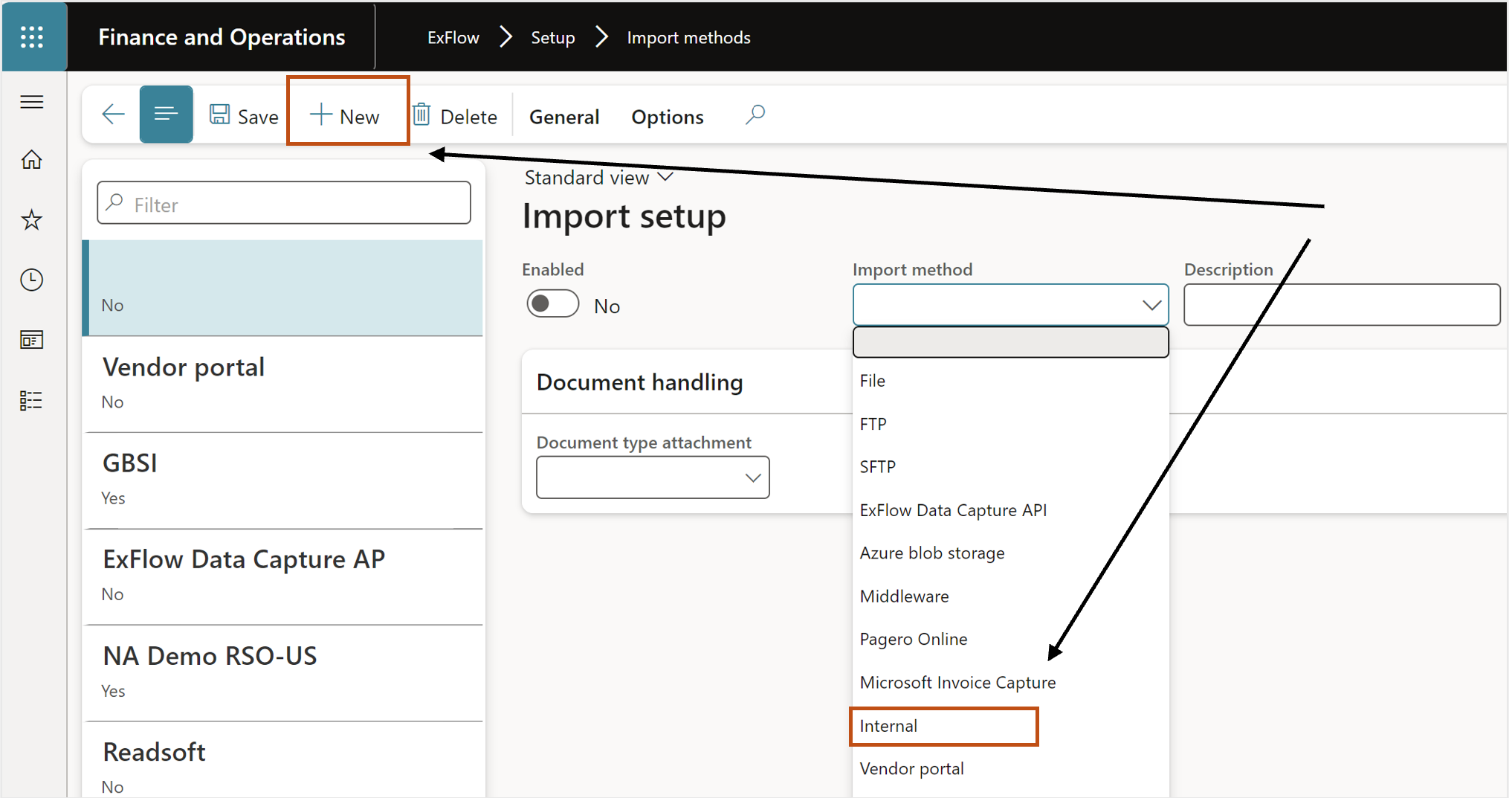Image resolution: width=1512 pixels, height=798 pixels.
Task: Save the import setup record
Action: tap(243, 116)
